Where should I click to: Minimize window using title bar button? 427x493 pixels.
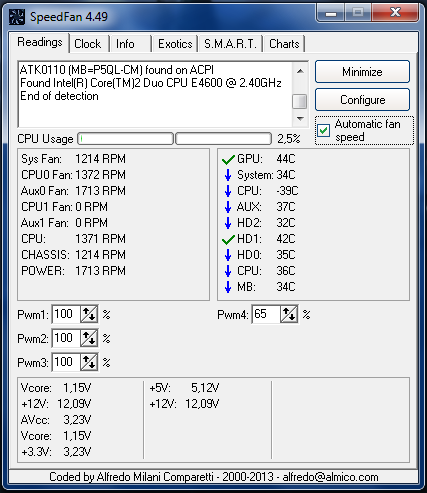(331, 13)
